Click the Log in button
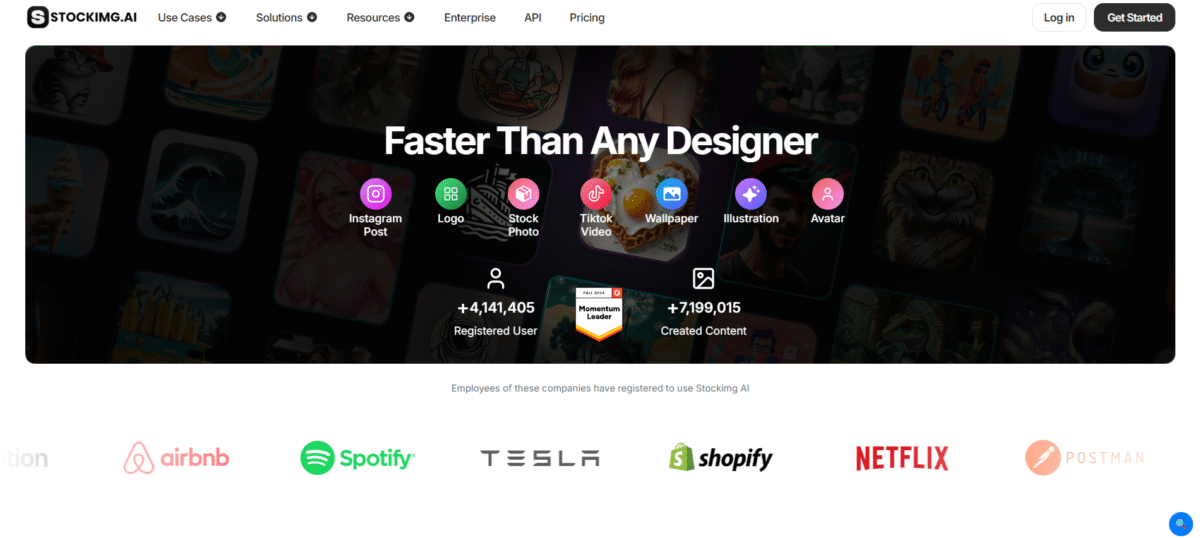 coord(1059,17)
